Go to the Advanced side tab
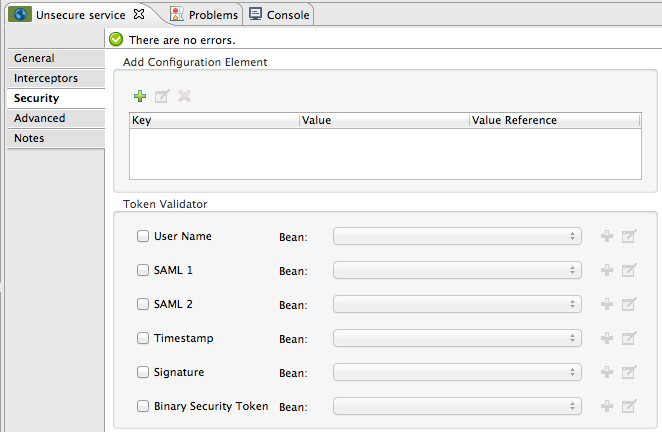Viewport: 662px width, 432px height. point(40,118)
